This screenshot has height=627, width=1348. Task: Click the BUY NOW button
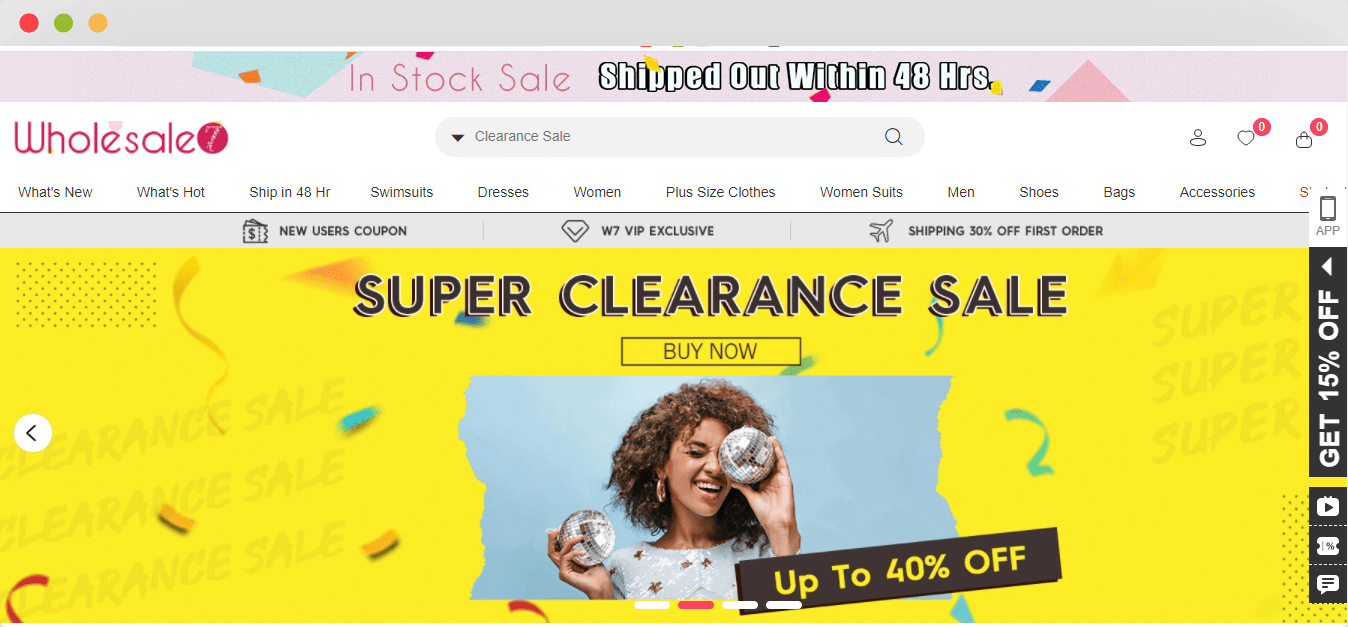click(711, 351)
